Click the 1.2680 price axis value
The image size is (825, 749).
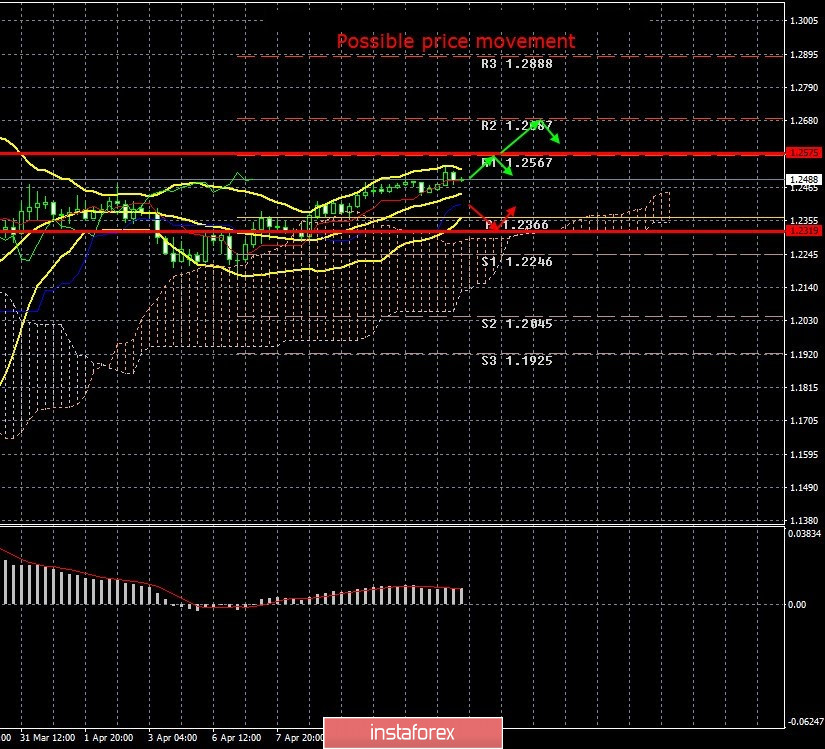click(x=804, y=121)
